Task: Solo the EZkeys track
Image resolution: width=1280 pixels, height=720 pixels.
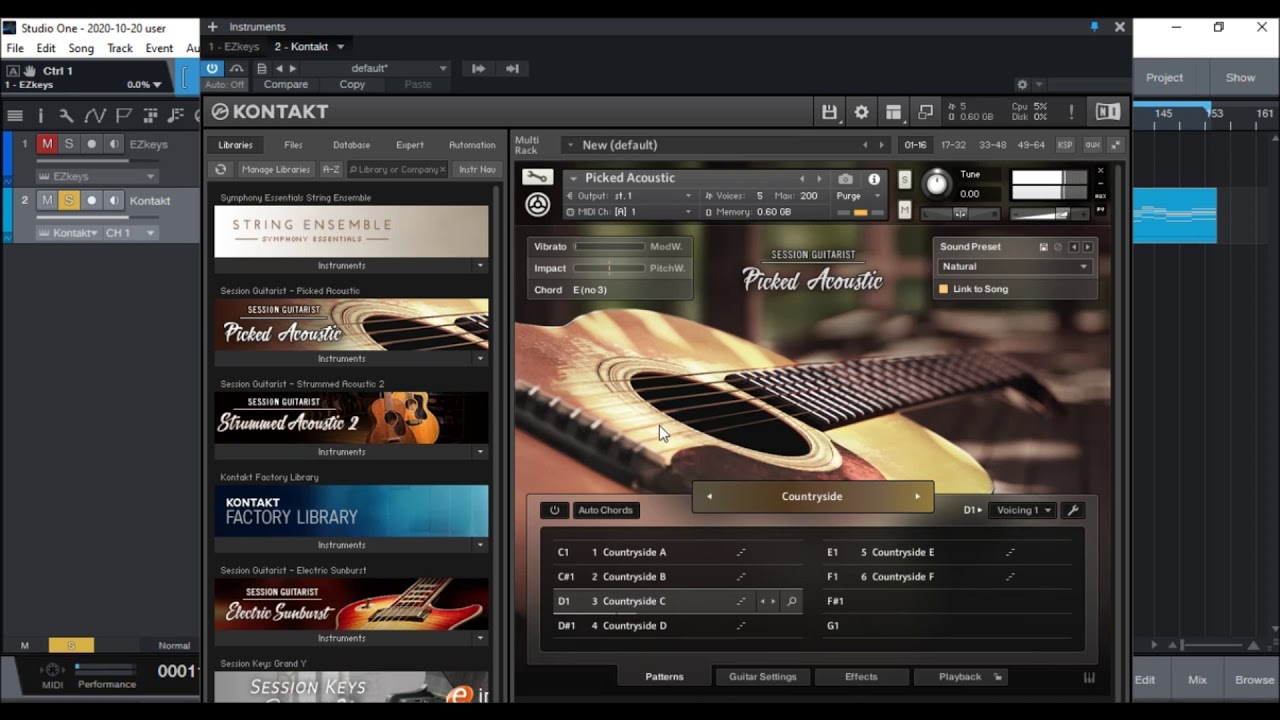Action: [x=69, y=144]
